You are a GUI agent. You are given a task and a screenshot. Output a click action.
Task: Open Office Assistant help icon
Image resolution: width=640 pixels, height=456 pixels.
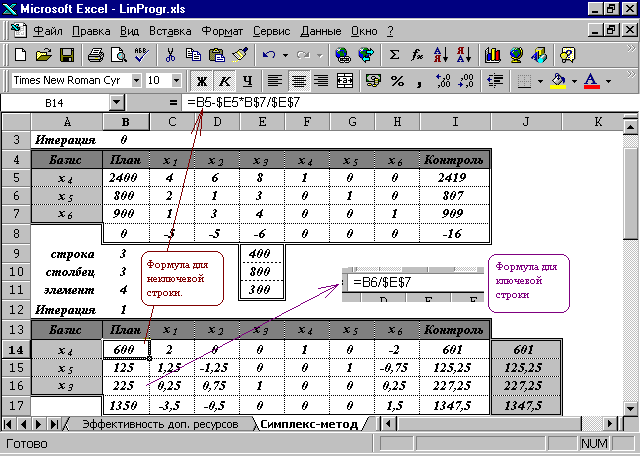568,55
